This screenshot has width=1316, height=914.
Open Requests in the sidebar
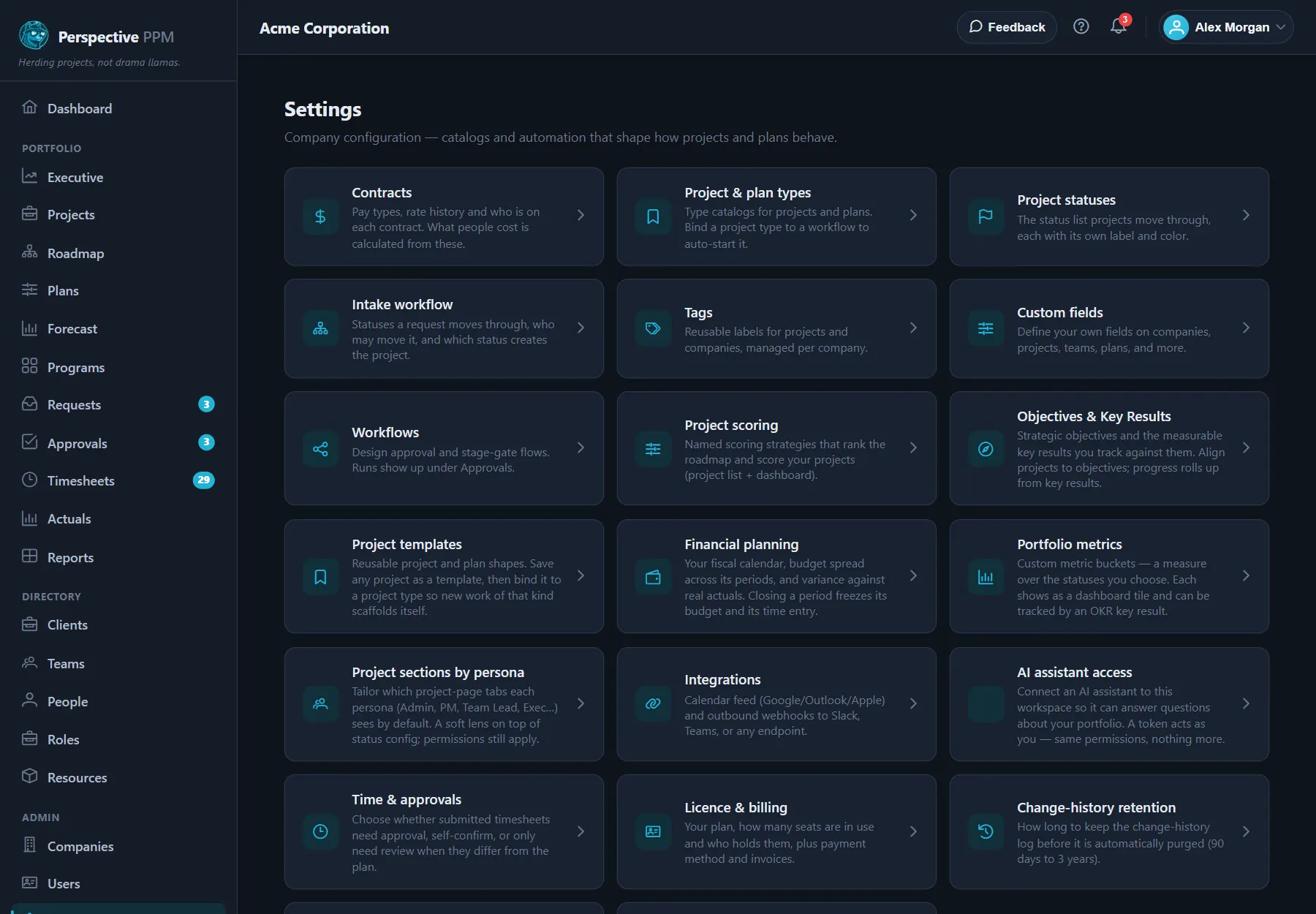[x=118, y=404]
